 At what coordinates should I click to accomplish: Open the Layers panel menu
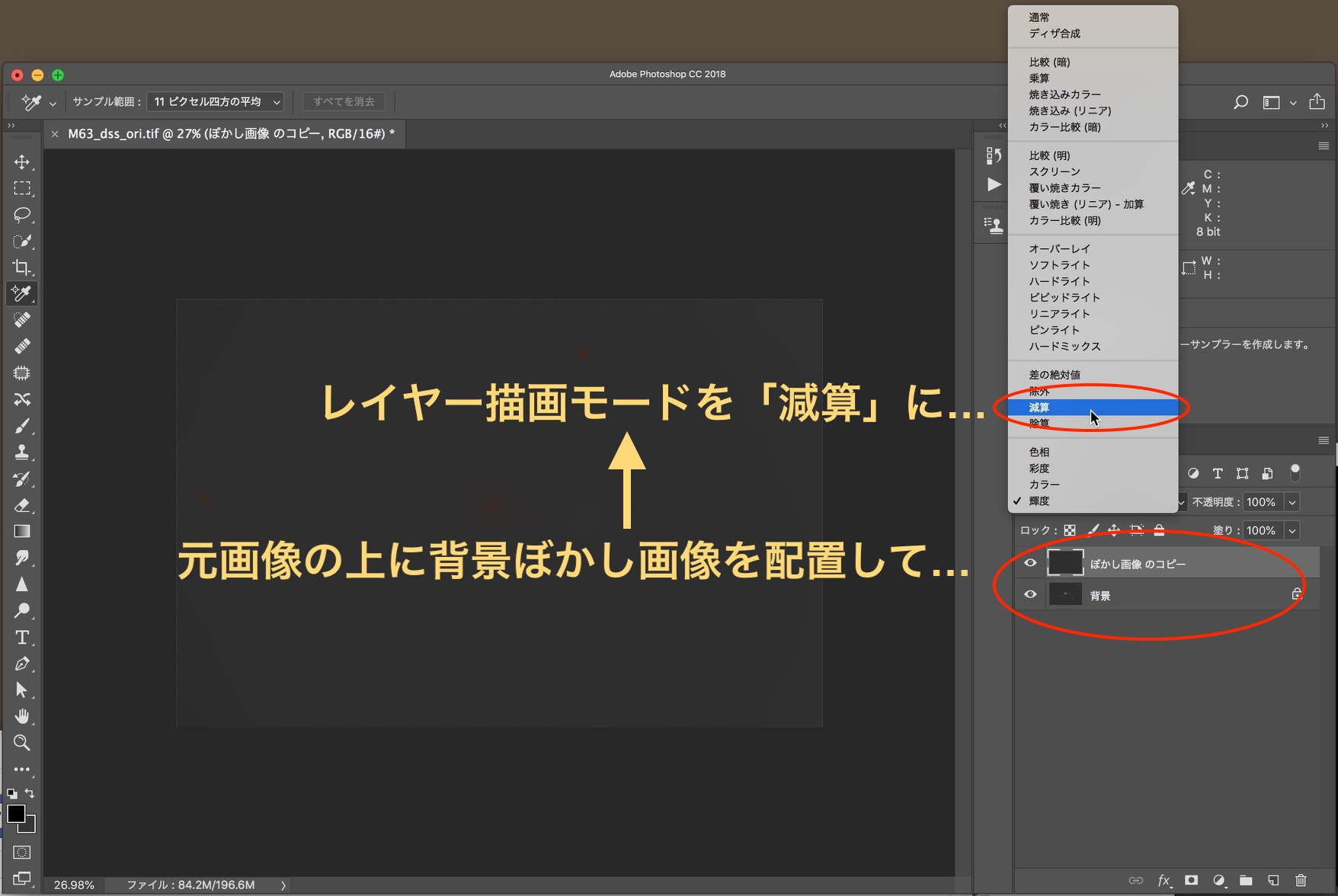pos(1324,440)
